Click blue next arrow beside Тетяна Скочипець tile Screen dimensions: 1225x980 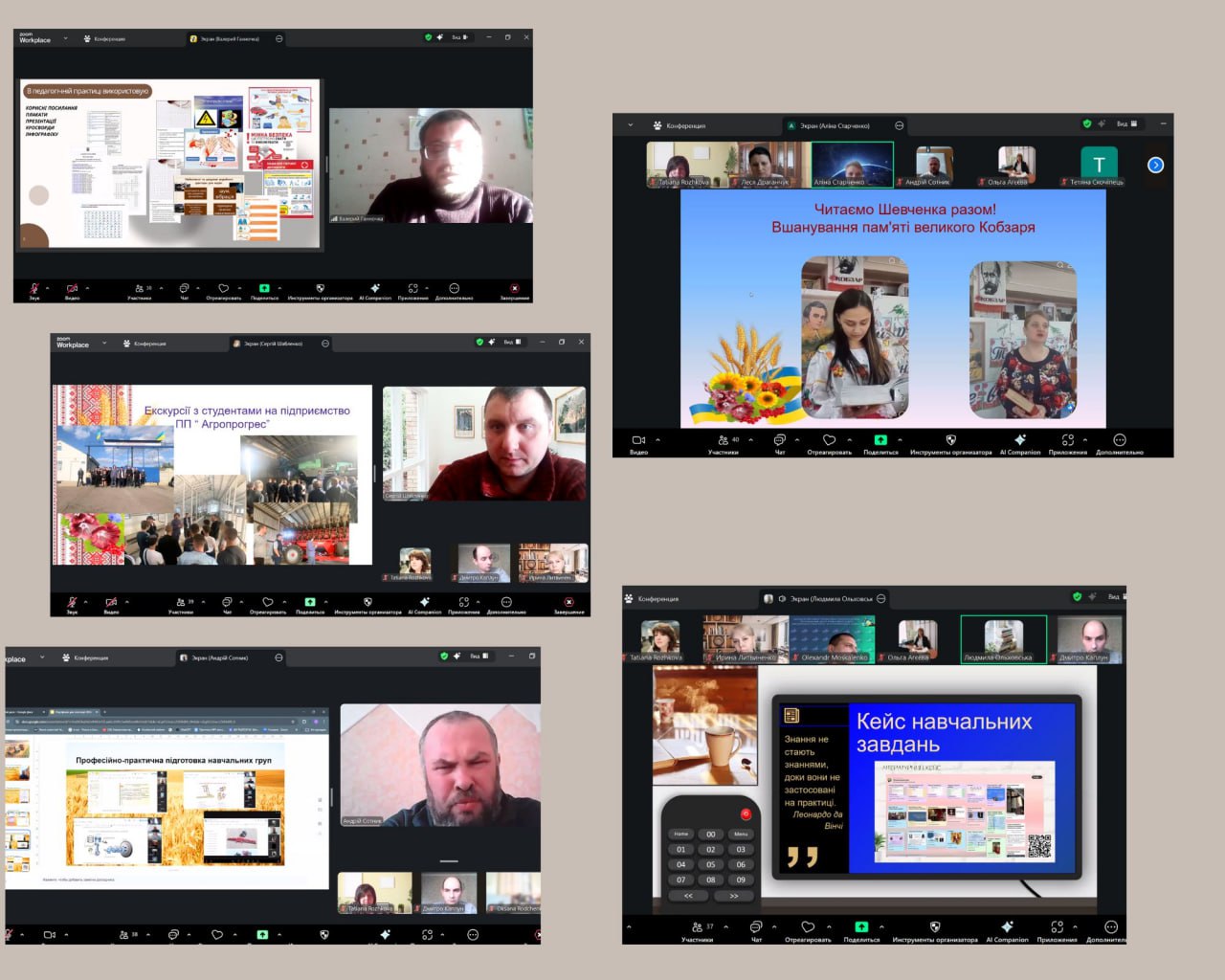click(1155, 165)
